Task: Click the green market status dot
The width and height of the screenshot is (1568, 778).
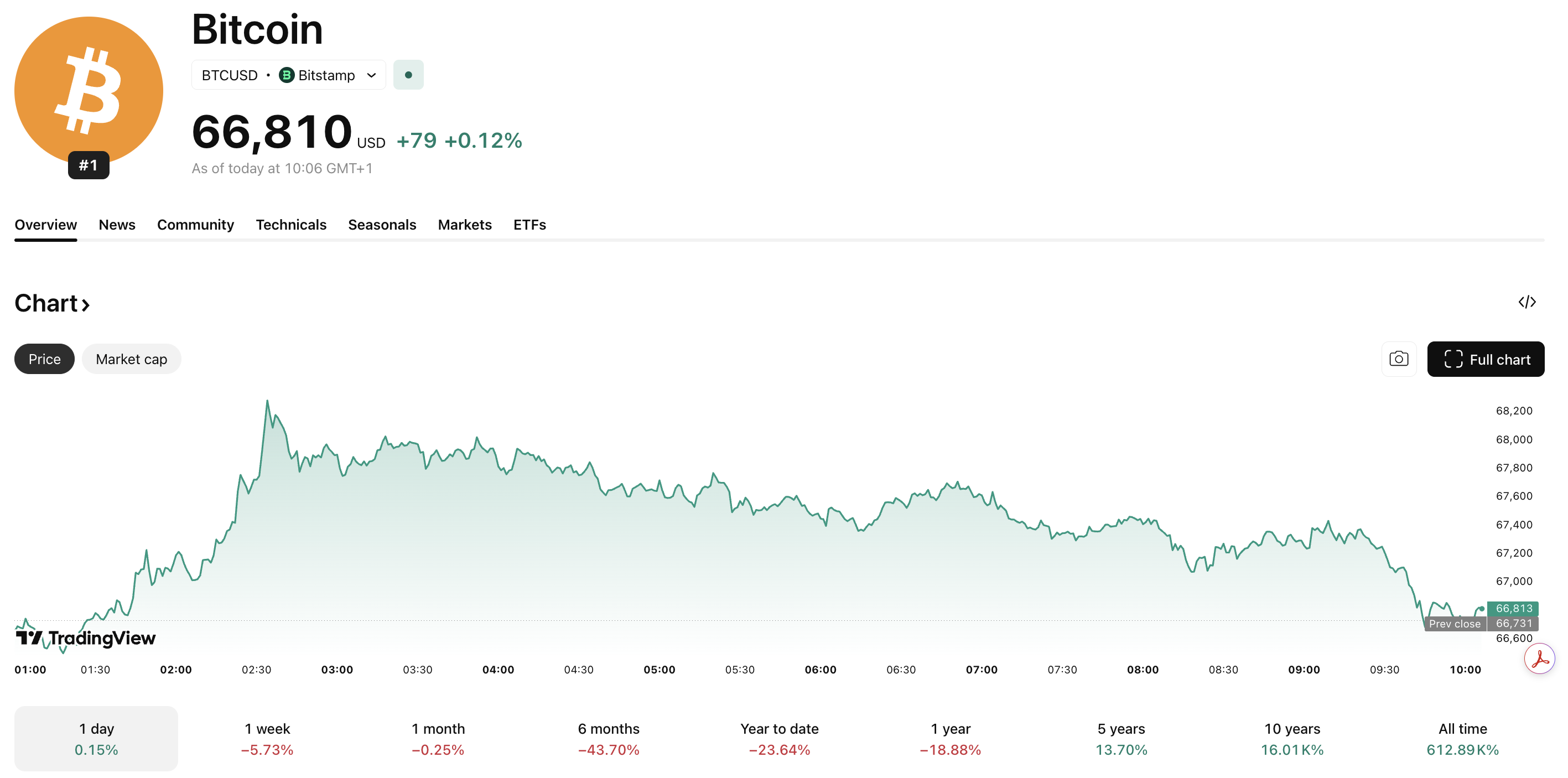Action: click(x=408, y=74)
